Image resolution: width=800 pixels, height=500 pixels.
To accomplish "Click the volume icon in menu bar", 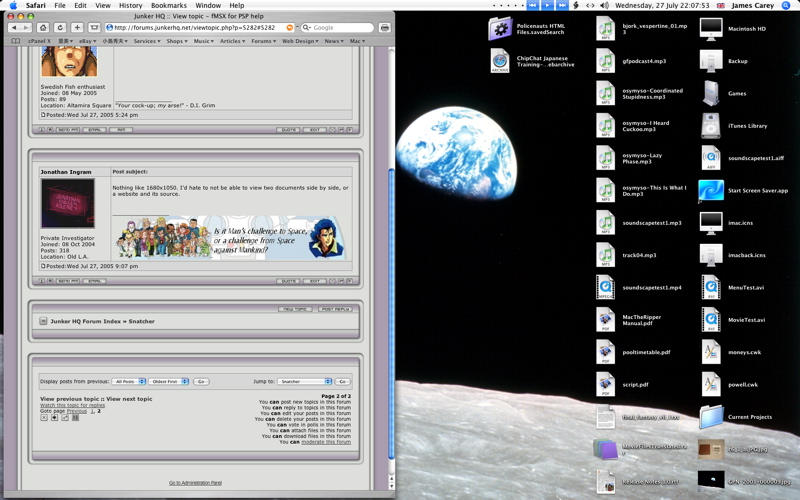I will coord(604,5).
